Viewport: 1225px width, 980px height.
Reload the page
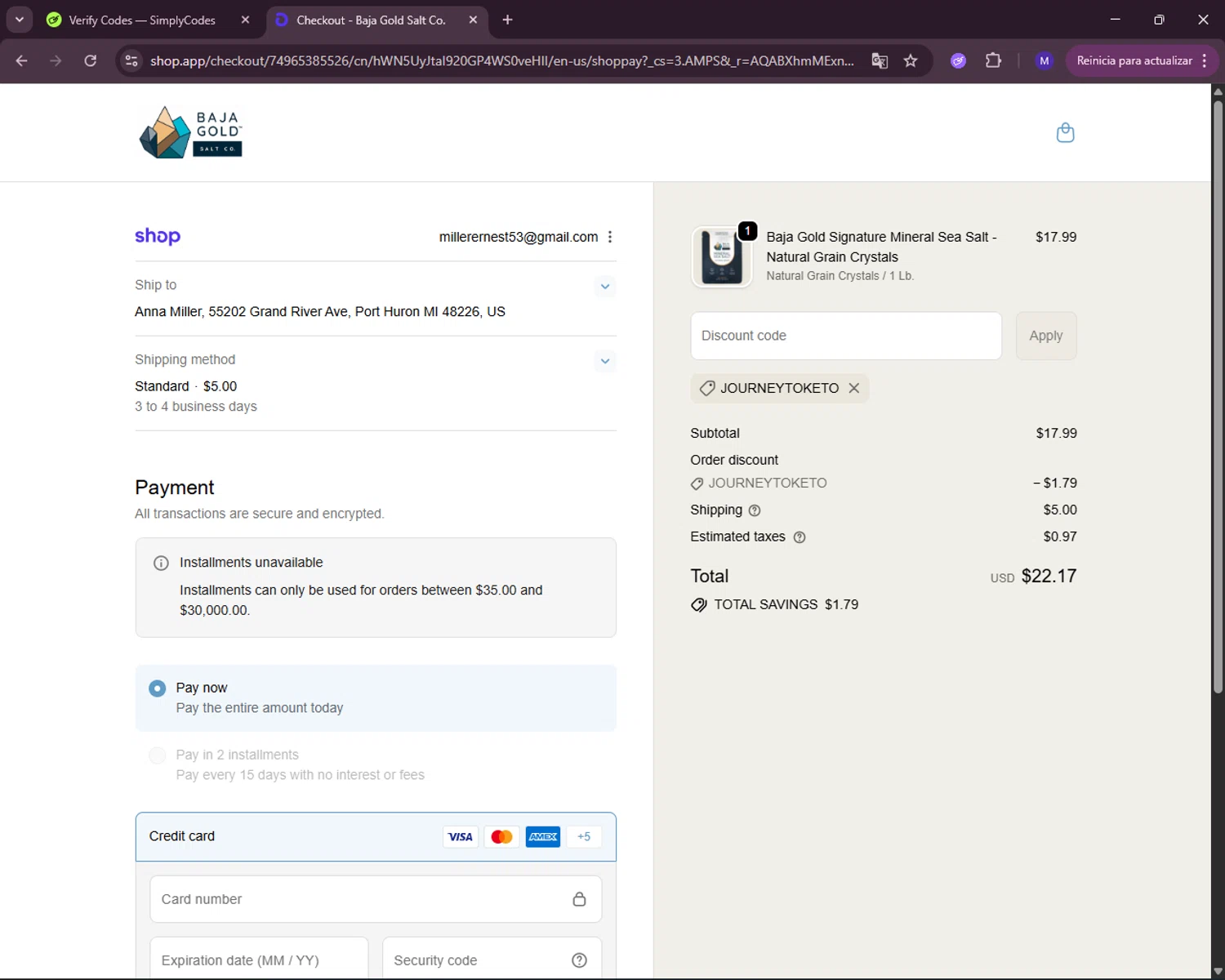click(x=91, y=60)
